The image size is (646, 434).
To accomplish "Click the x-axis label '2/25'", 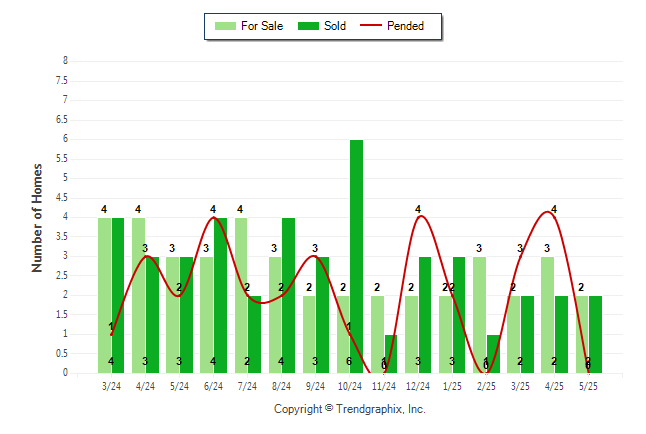I will [x=486, y=386].
